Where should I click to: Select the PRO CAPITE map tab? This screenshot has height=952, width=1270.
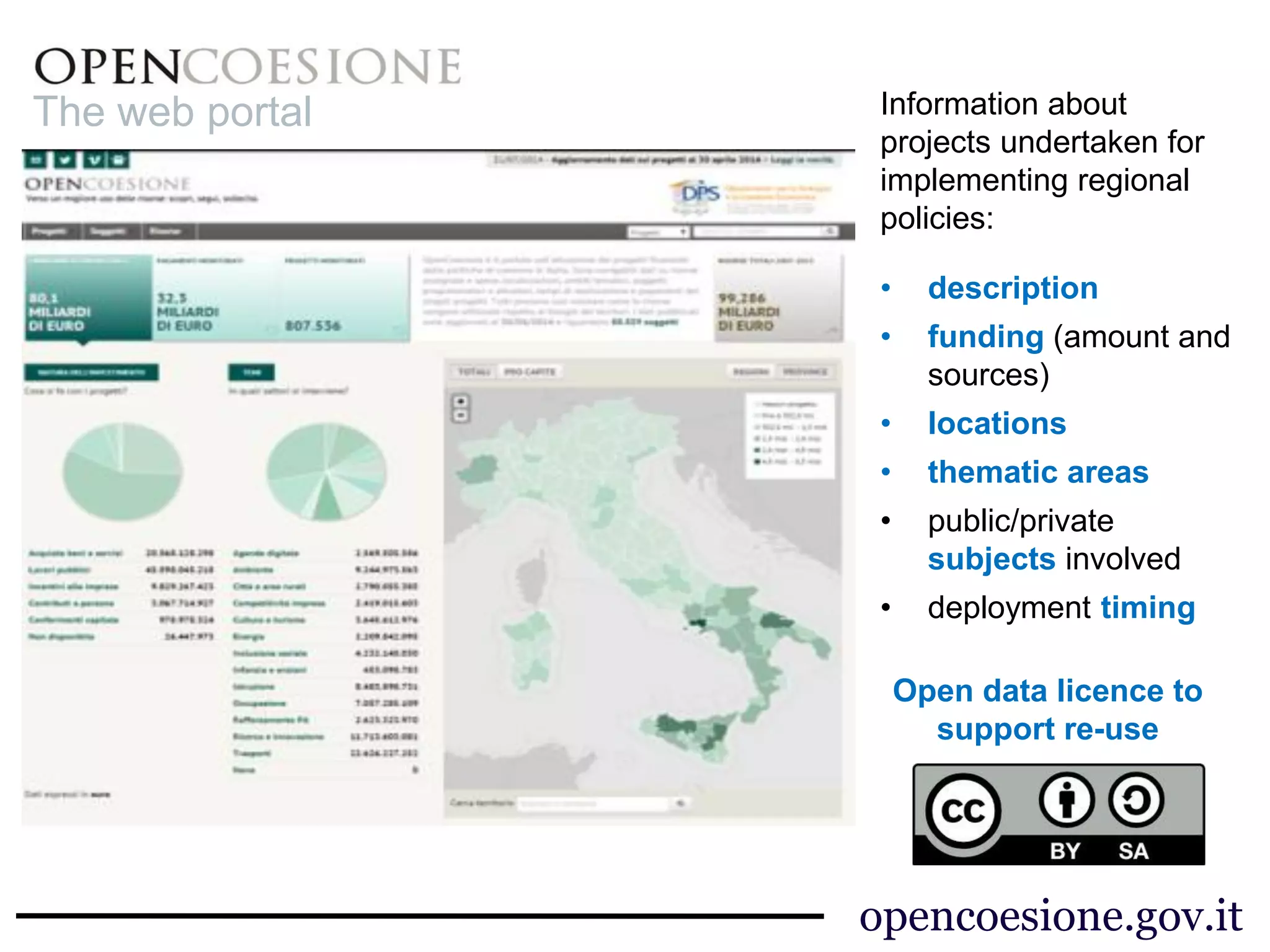coord(530,372)
